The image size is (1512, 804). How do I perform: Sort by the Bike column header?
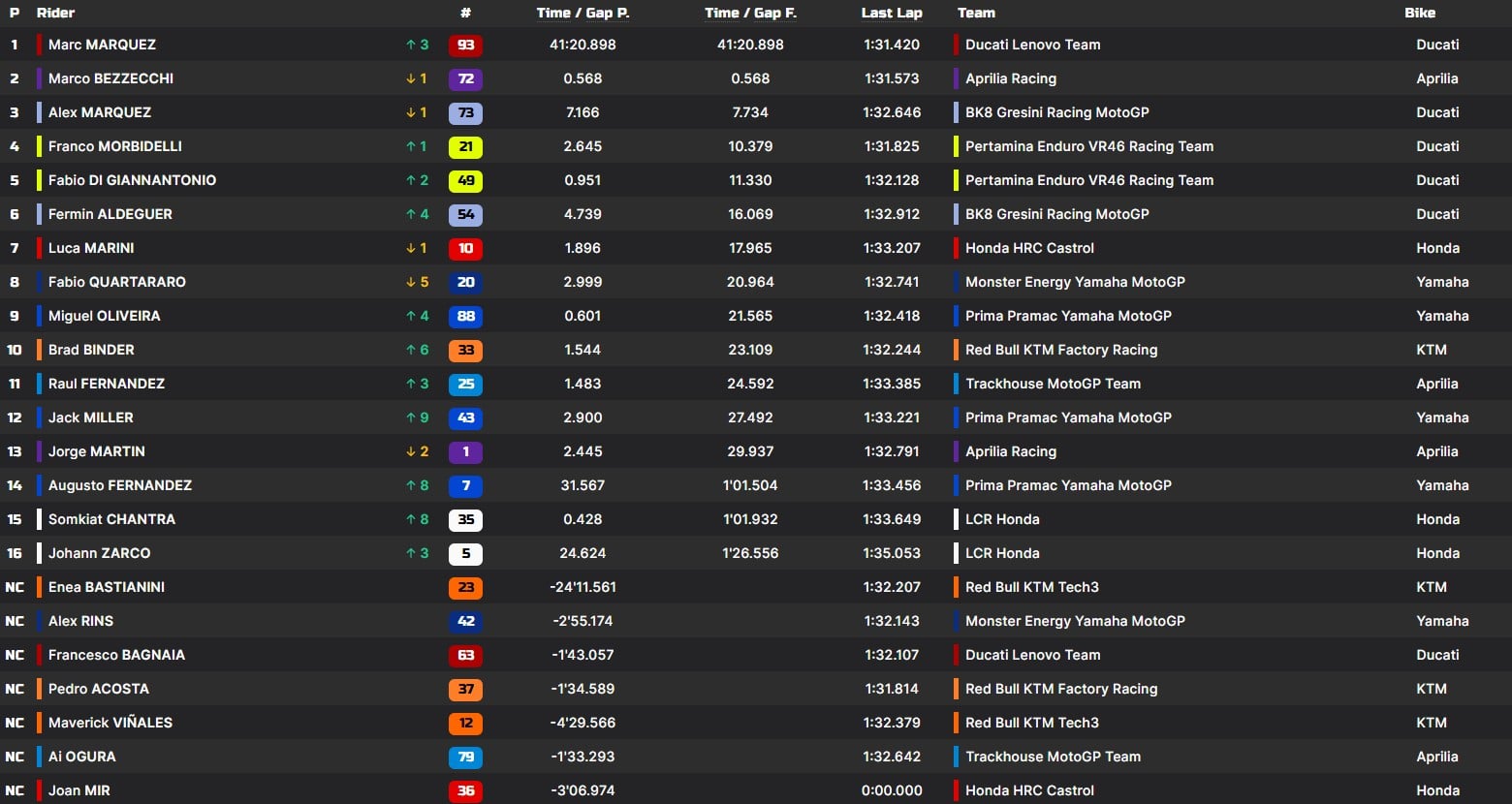tap(1419, 13)
